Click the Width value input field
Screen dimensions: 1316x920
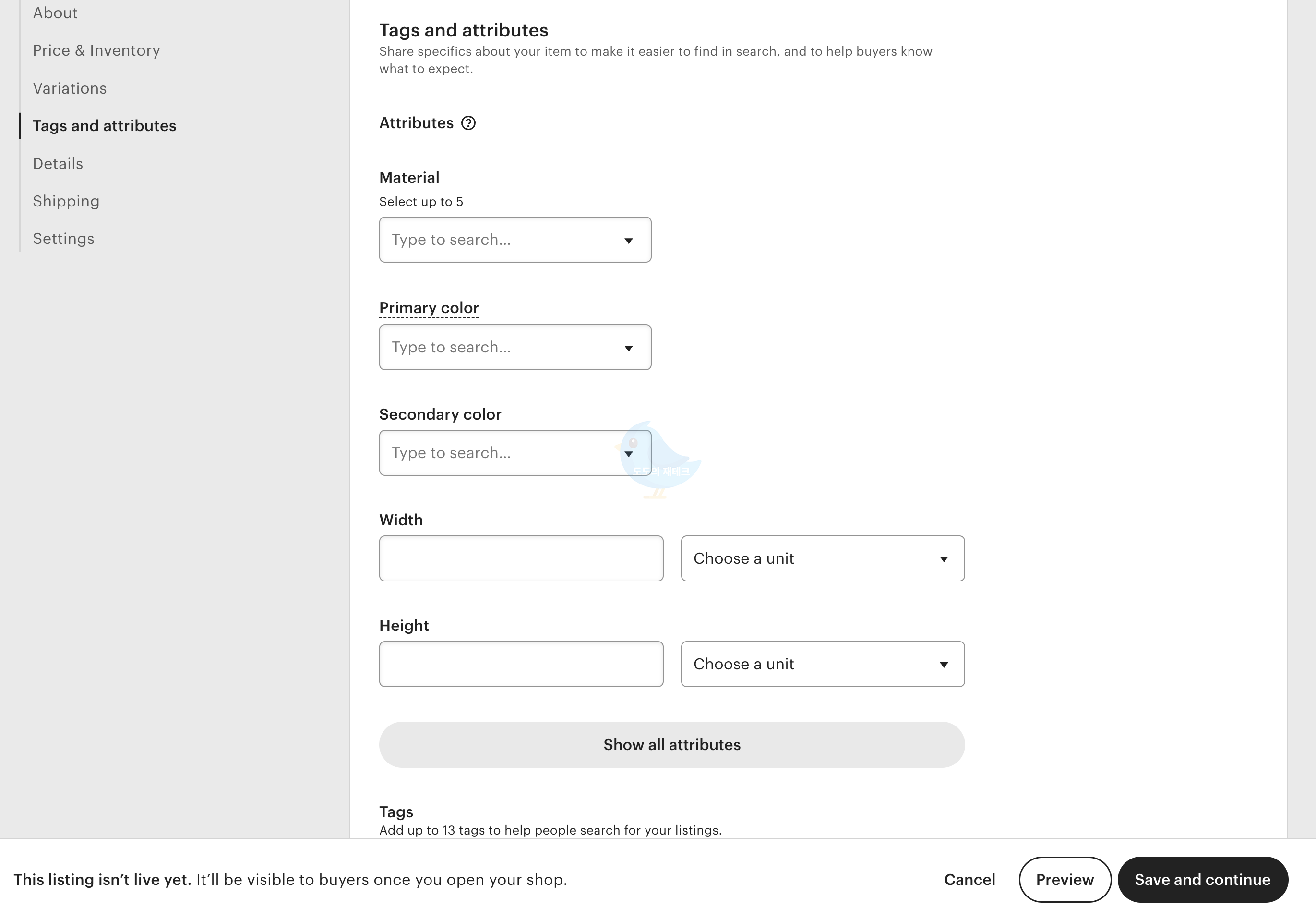point(520,558)
